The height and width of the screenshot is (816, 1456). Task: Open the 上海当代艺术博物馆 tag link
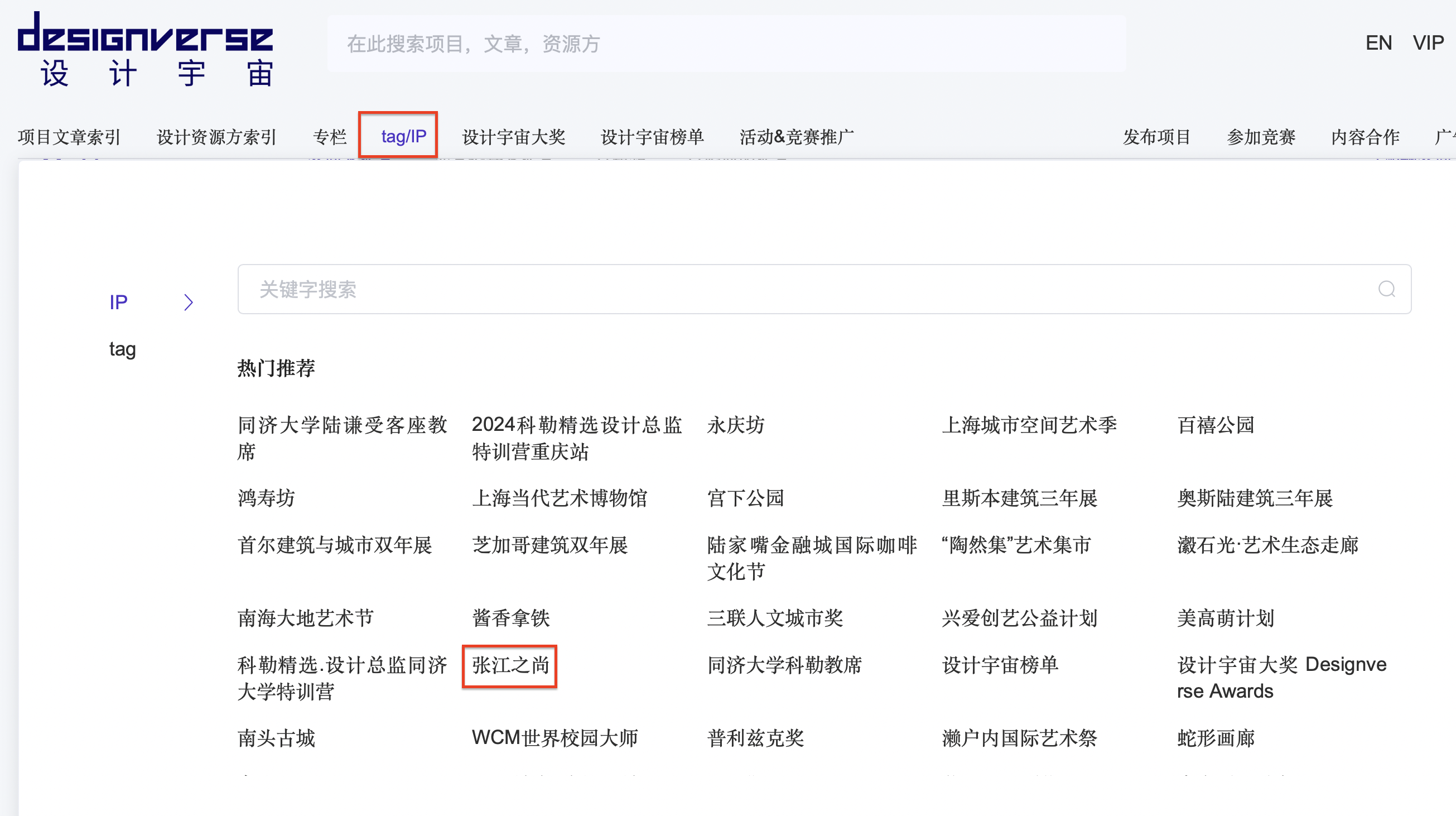point(560,498)
